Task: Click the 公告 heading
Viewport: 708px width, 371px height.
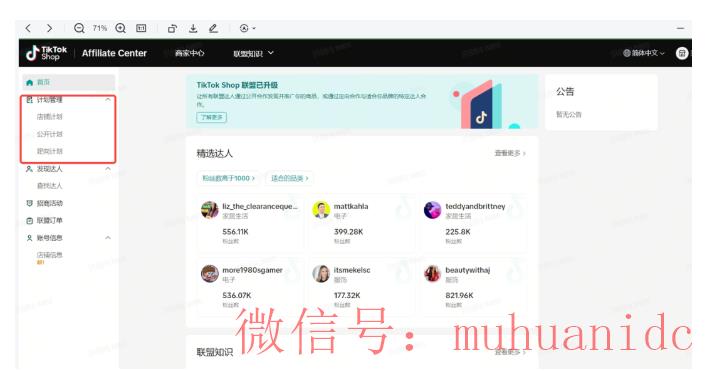Action: [x=565, y=92]
